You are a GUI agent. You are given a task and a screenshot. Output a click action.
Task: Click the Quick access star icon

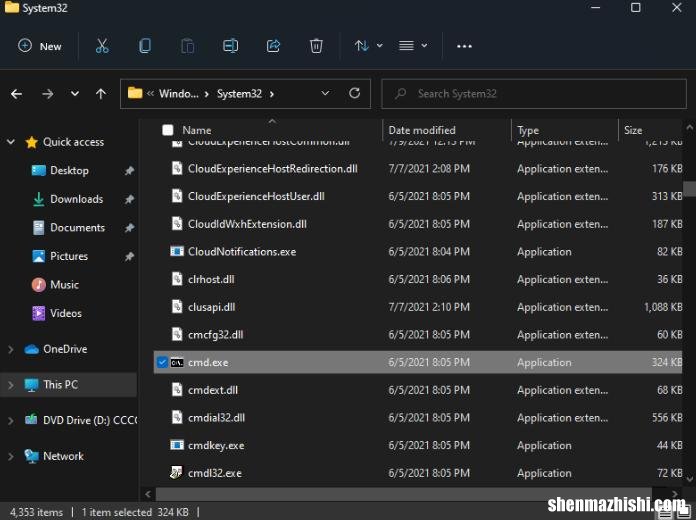pos(32,142)
